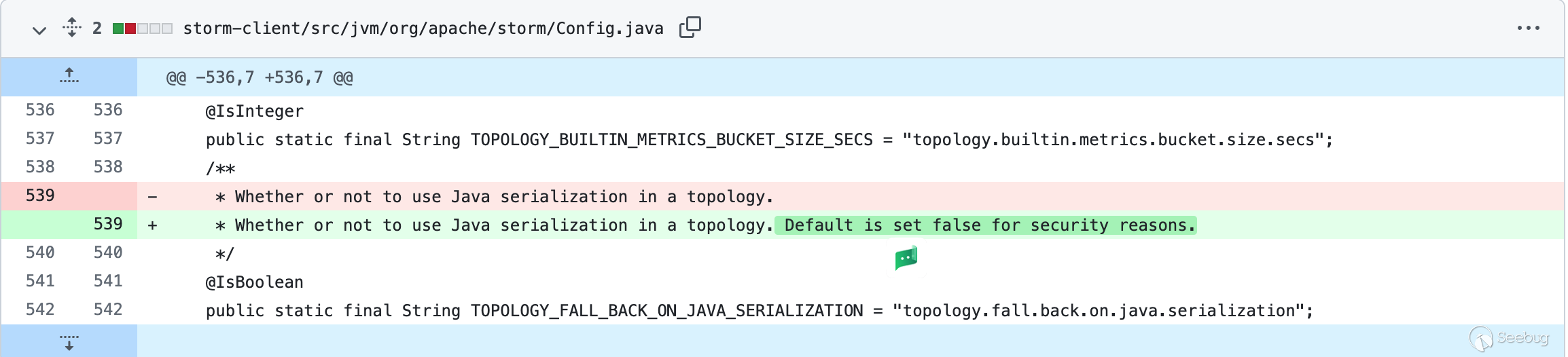1568x357 pixels.
Task: Expand hidden lines above line 536
Action: pyautogui.click(x=69, y=76)
